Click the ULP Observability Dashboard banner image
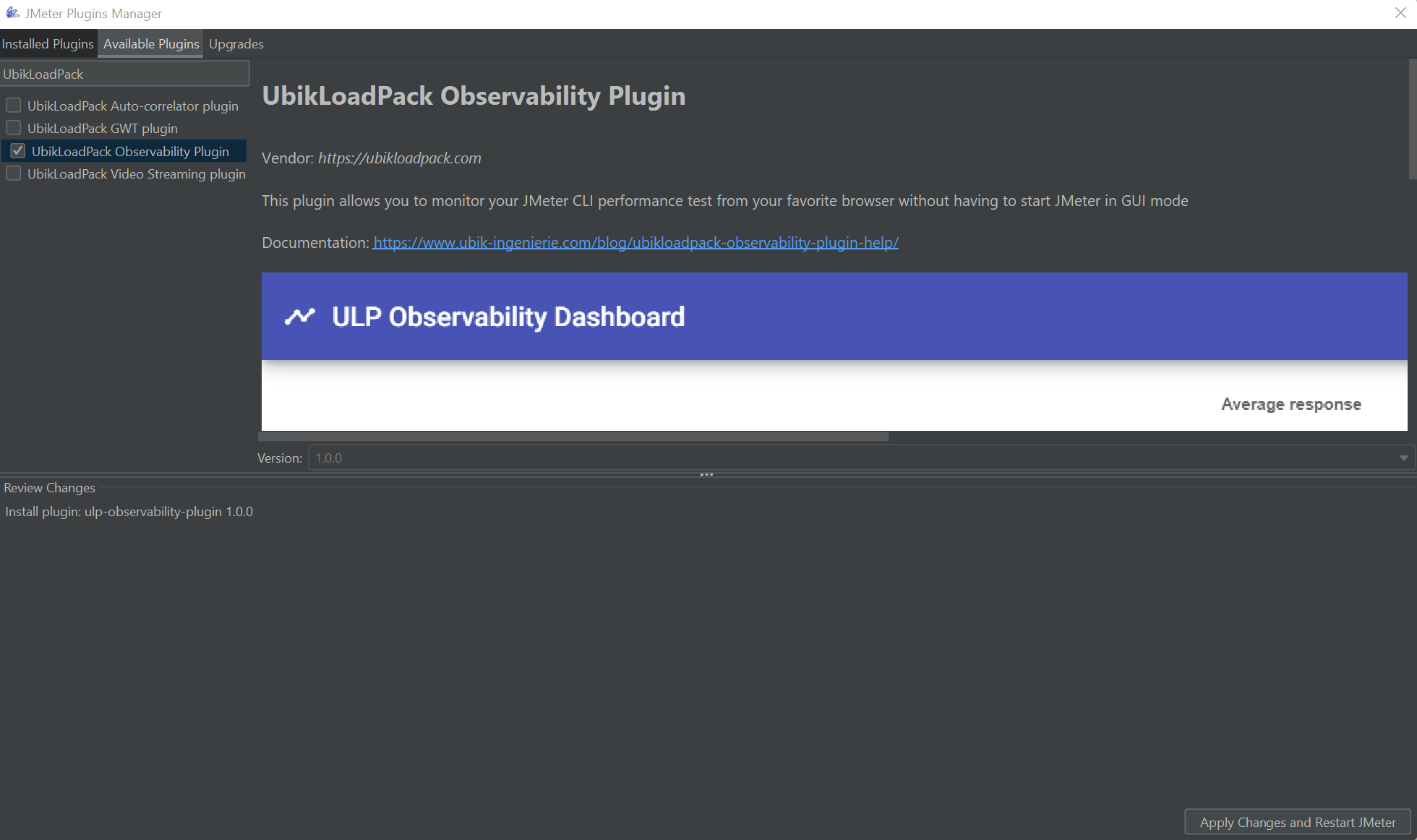1417x840 pixels. tap(834, 317)
